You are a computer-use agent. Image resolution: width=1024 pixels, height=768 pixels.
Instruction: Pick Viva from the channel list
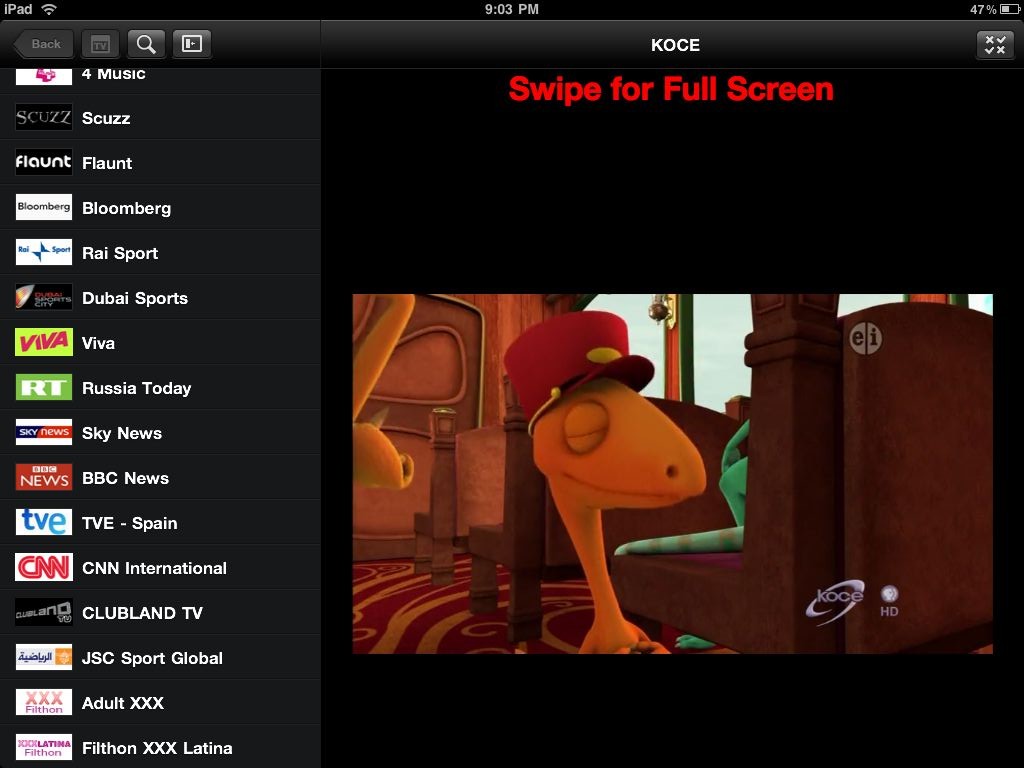[x=99, y=344]
